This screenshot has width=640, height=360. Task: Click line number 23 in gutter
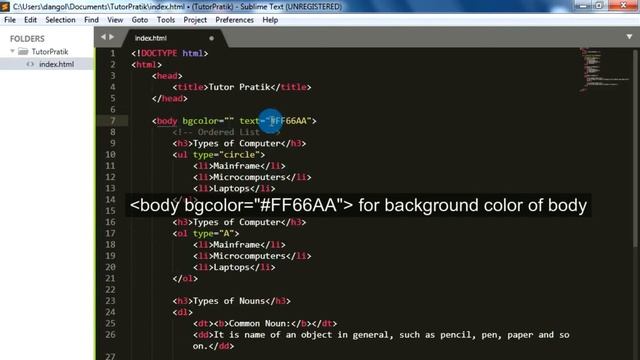110,301
